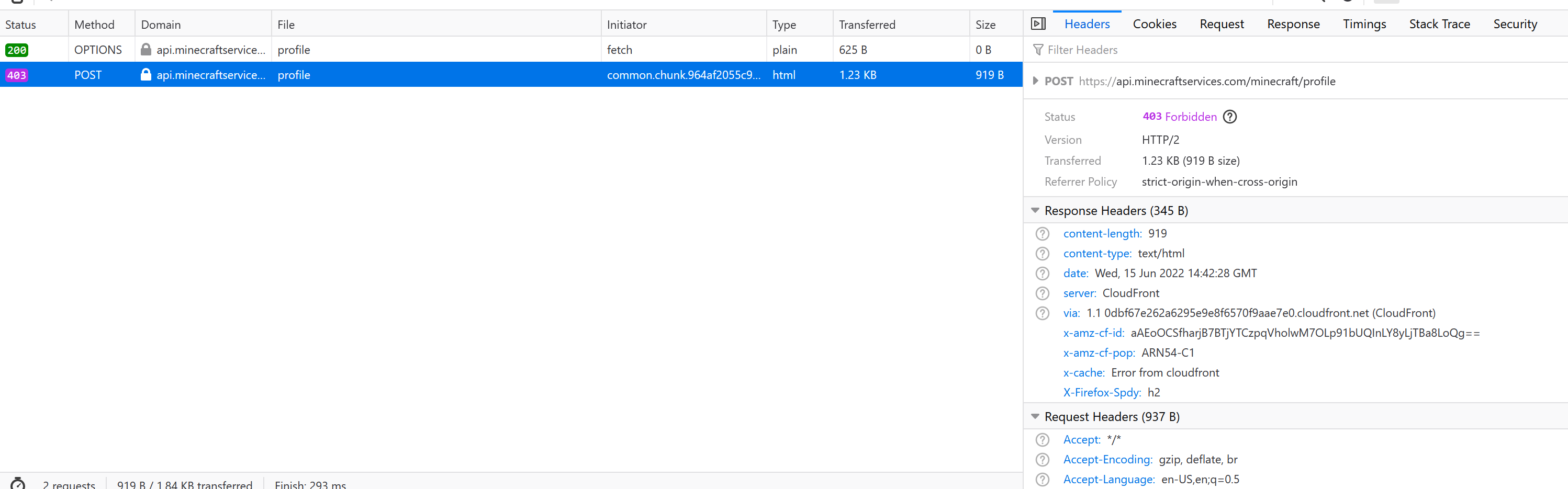This screenshot has width=1568, height=489.
Task: Collapse the Response Headers section
Action: [x=1035, y=210]
